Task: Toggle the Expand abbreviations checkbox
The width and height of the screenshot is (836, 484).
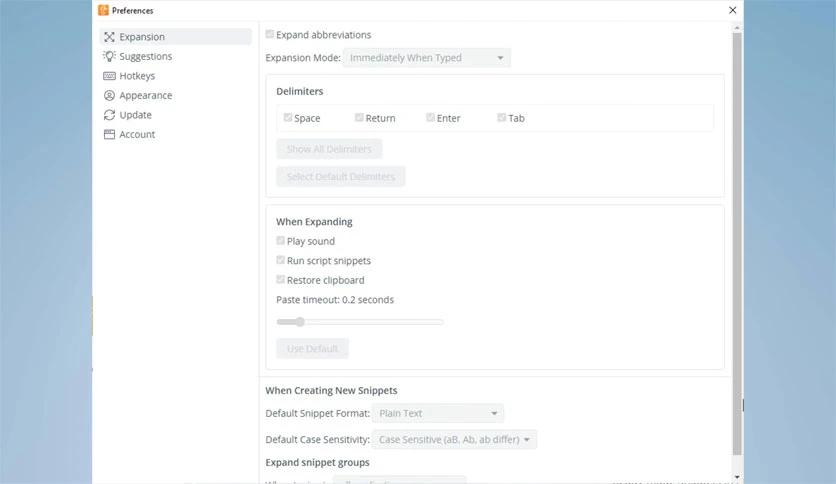Action: (x=270, y=35)
